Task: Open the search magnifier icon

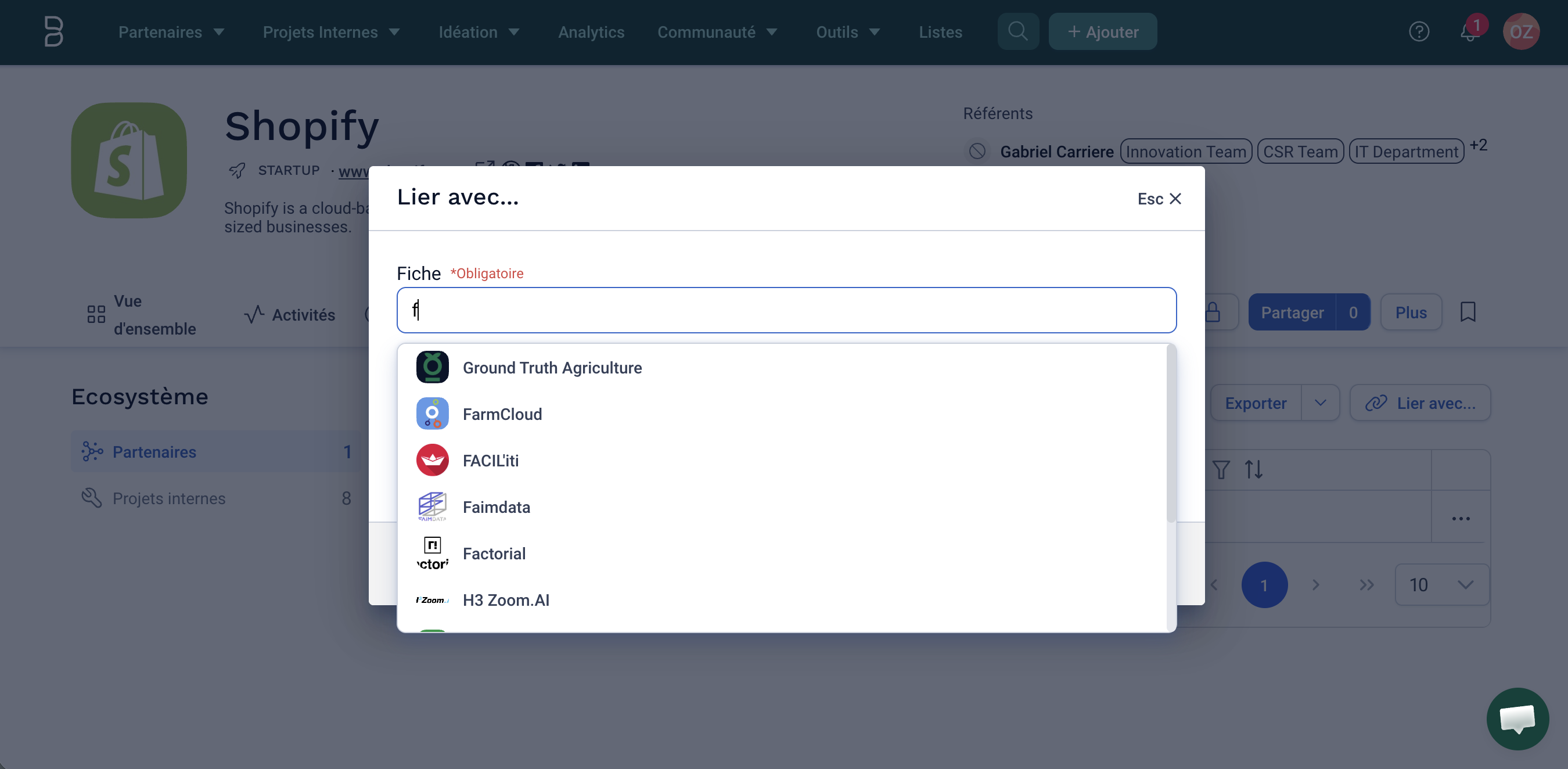Action: (x=1017, y=32)
